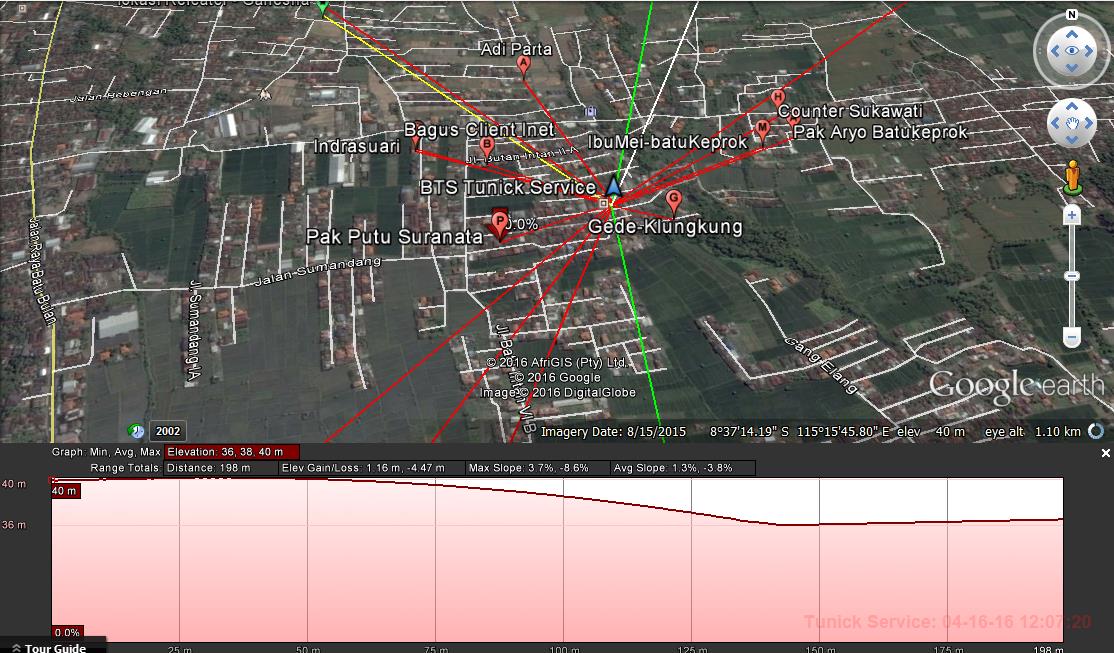Viewport: 1114px width, 653px height.
Task: Open the historical imagery clock icon
Action: tap(136, 431)
